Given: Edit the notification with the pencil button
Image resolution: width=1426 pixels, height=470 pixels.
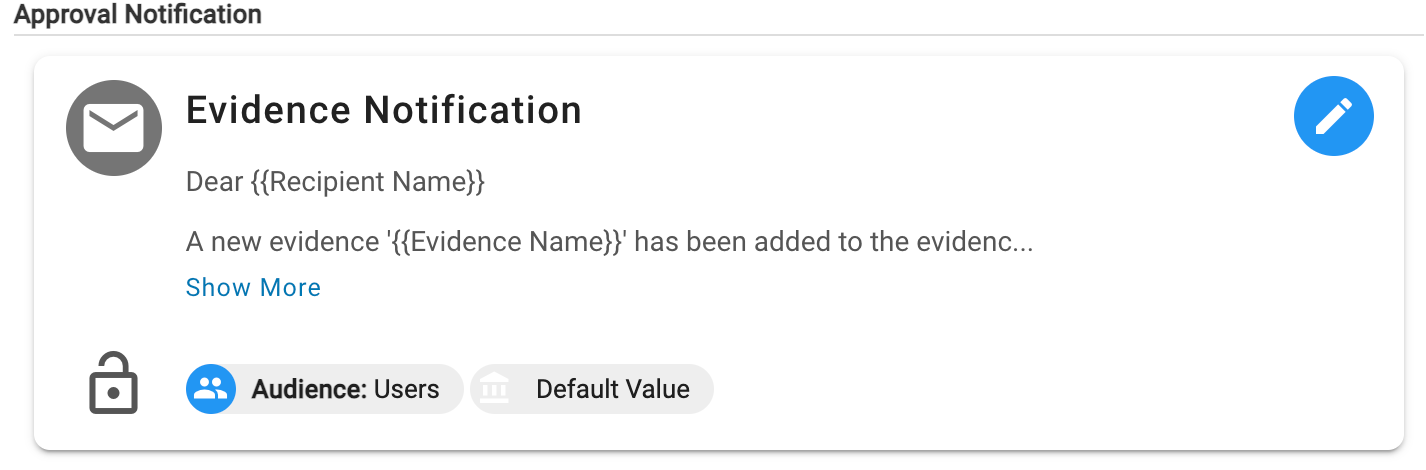Looking at the screenshot, I should pos(1333,117).
